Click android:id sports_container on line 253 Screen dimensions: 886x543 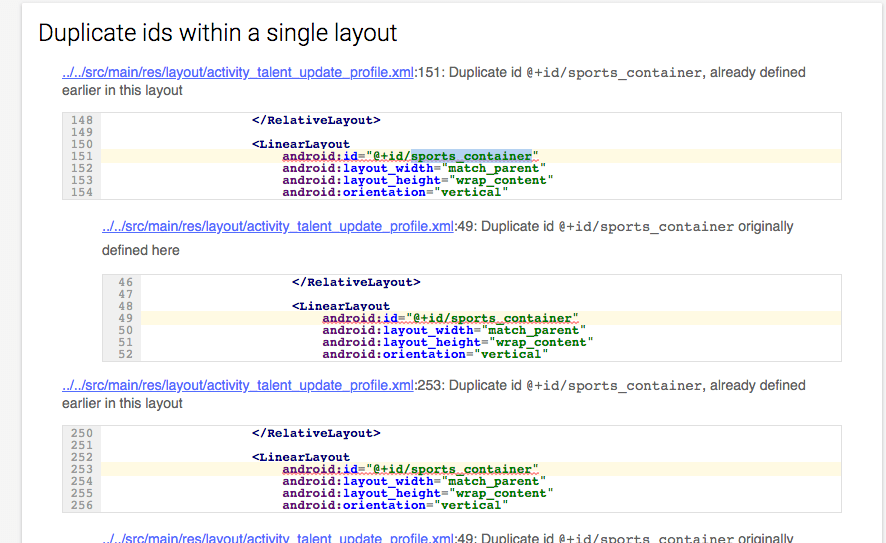coord(411,469)
